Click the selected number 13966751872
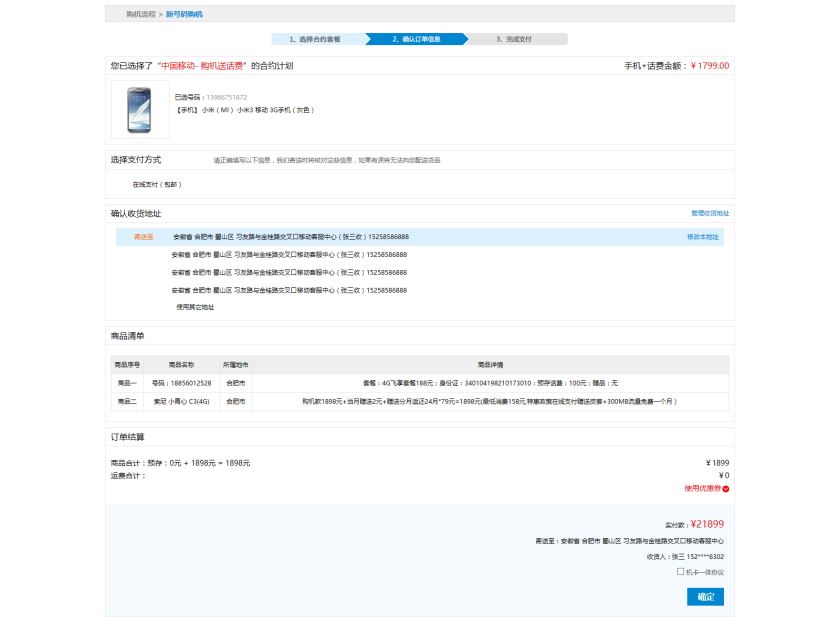Screen dimensions: 840x624 227,97
